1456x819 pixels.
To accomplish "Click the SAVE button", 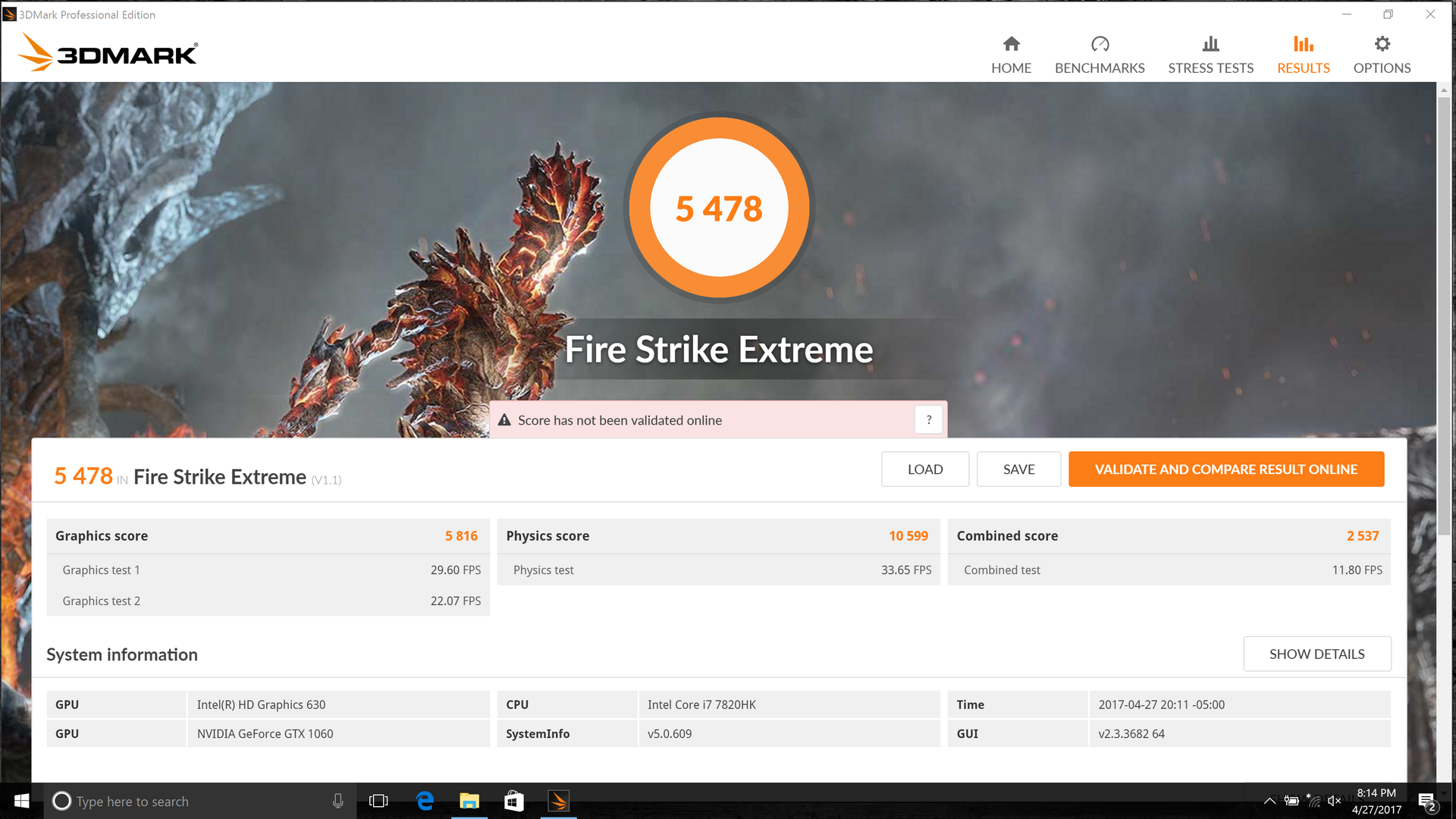I will pyautogui.click(x=1018, y=469).
